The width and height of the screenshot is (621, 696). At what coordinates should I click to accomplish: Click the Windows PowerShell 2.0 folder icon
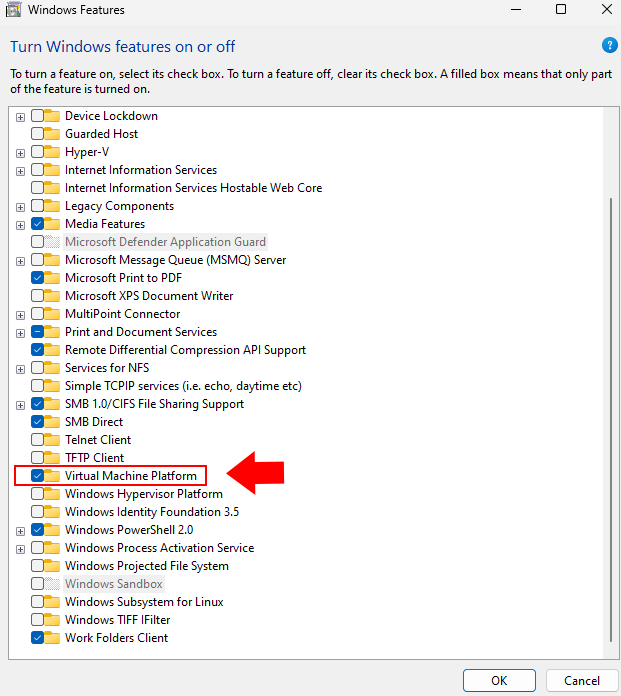pos(52,530)
